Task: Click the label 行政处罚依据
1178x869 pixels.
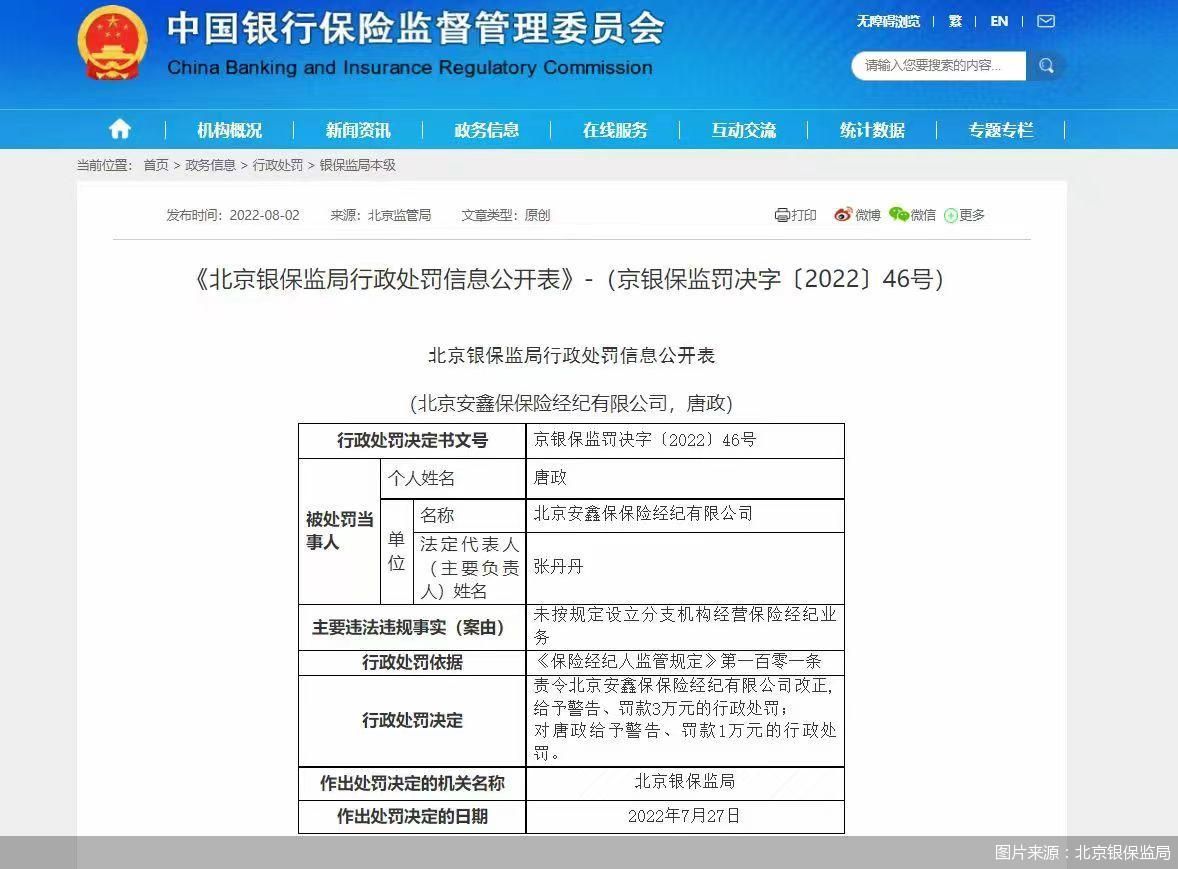Action: coord(412,662)
